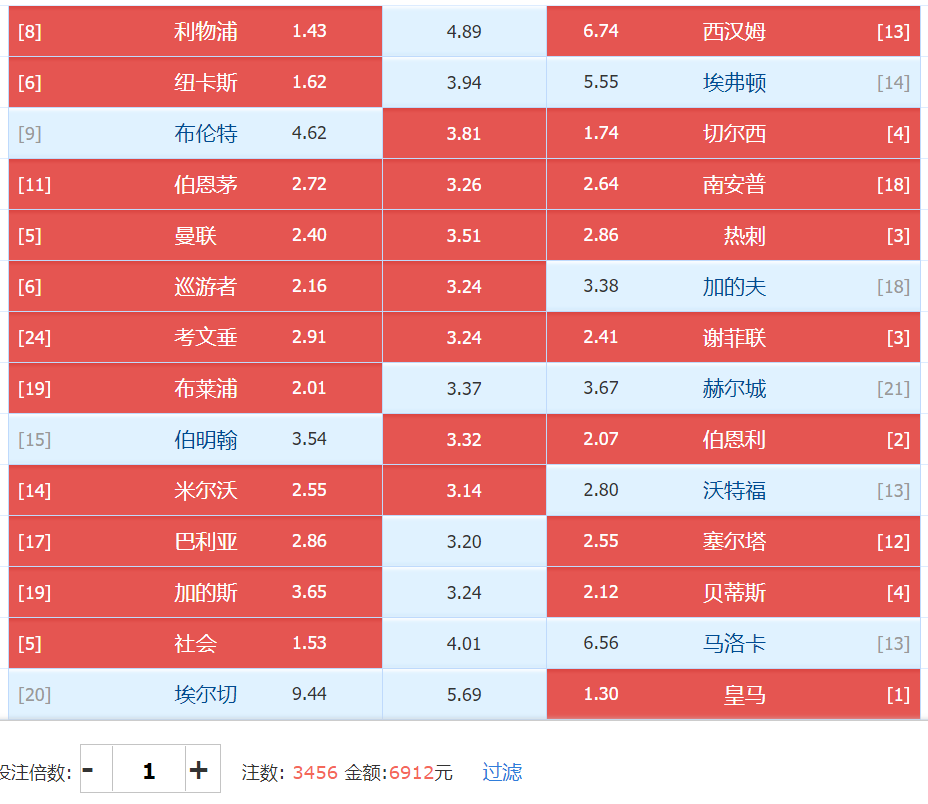This screenshot has height=804, width=928.
Task: Toggle the 3.24 draw in 巡游者 row
Action: click(x=464, y=286)
